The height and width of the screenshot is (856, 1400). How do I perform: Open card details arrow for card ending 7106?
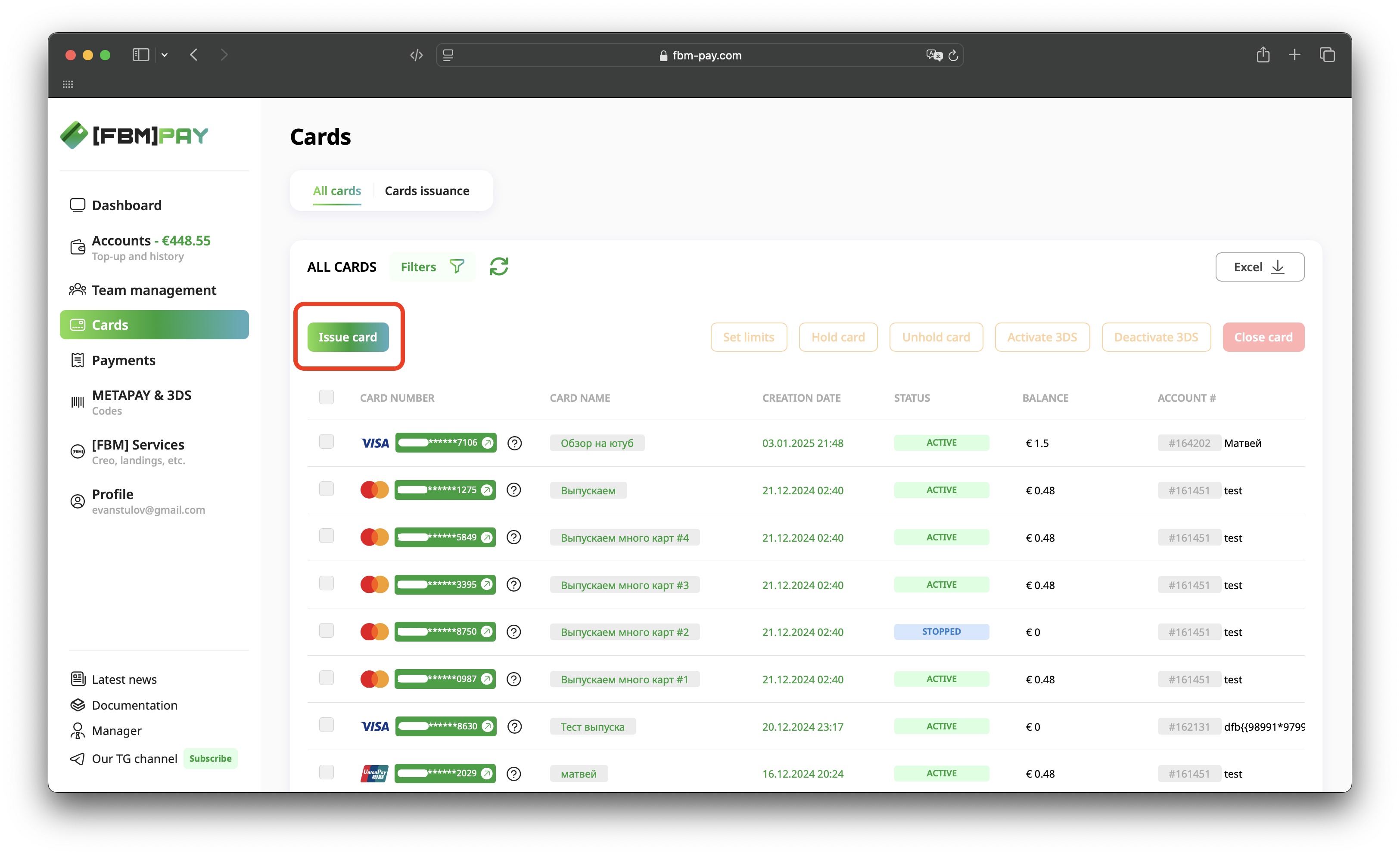[x=487, y=443]
